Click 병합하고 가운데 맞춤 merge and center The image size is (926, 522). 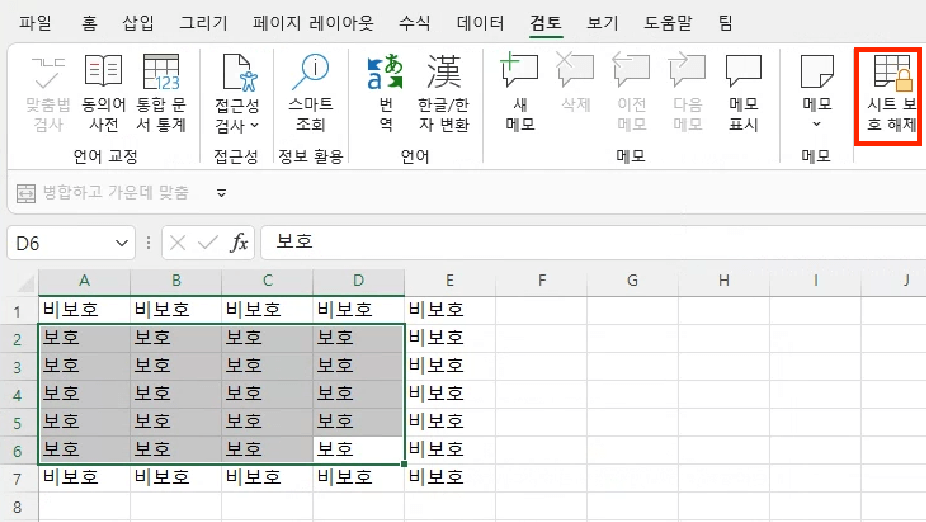103,193
